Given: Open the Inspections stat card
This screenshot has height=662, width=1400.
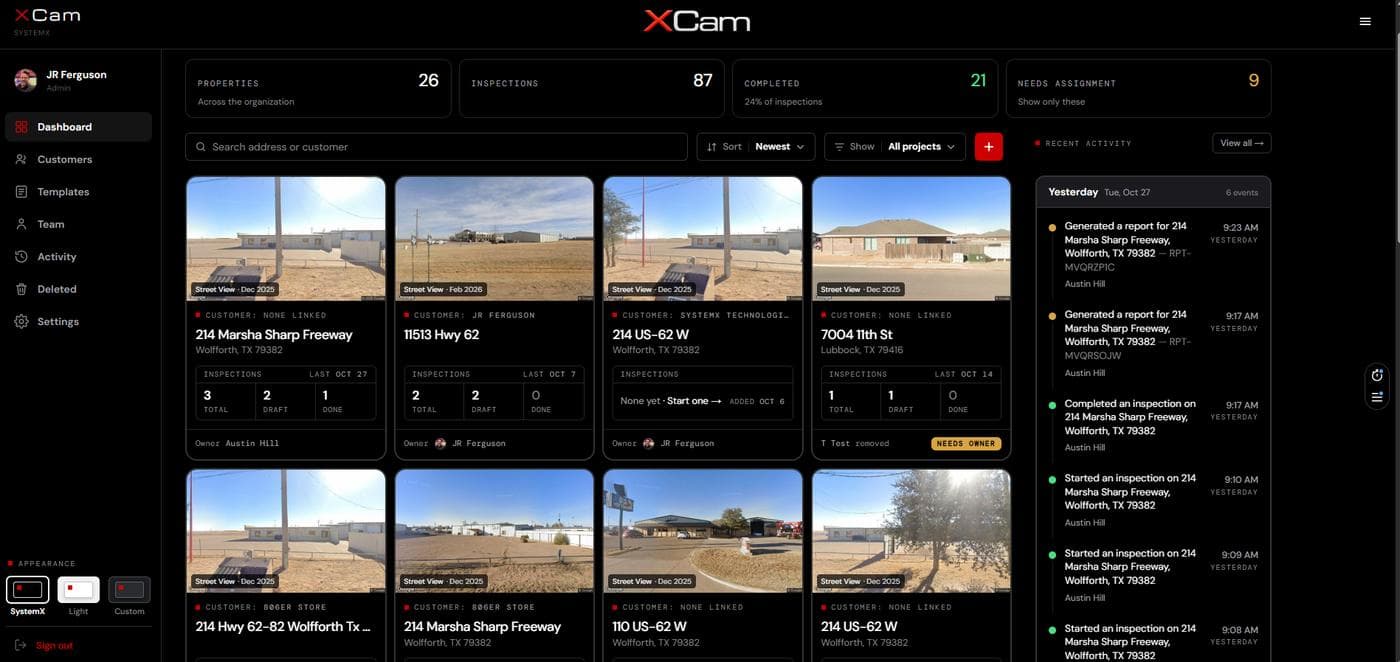Looking at the screenshot, I should [x=591, y=89].
